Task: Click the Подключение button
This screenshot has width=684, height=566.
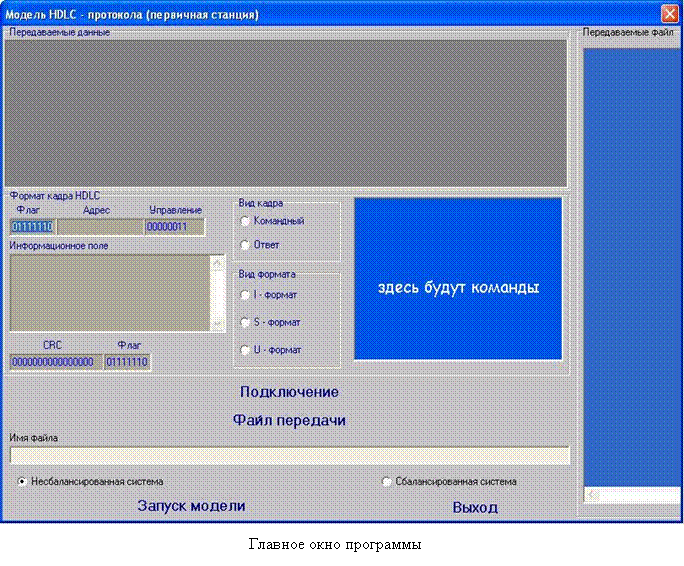Action: point(289,392)
